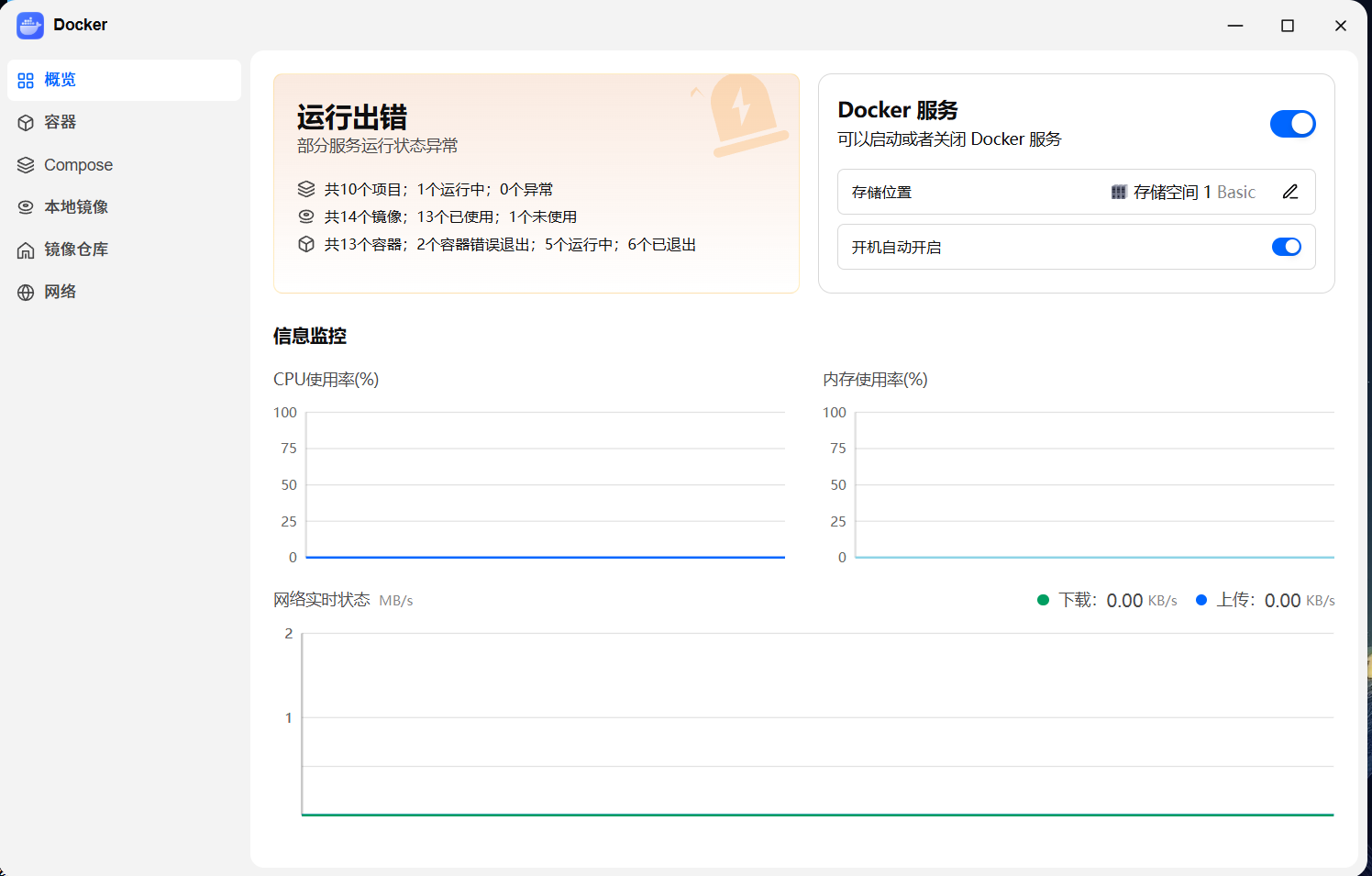Click the 信息监控 section heading
Image resolution: width=1372 pixels, height=876 pixels.
click(310, 336)
